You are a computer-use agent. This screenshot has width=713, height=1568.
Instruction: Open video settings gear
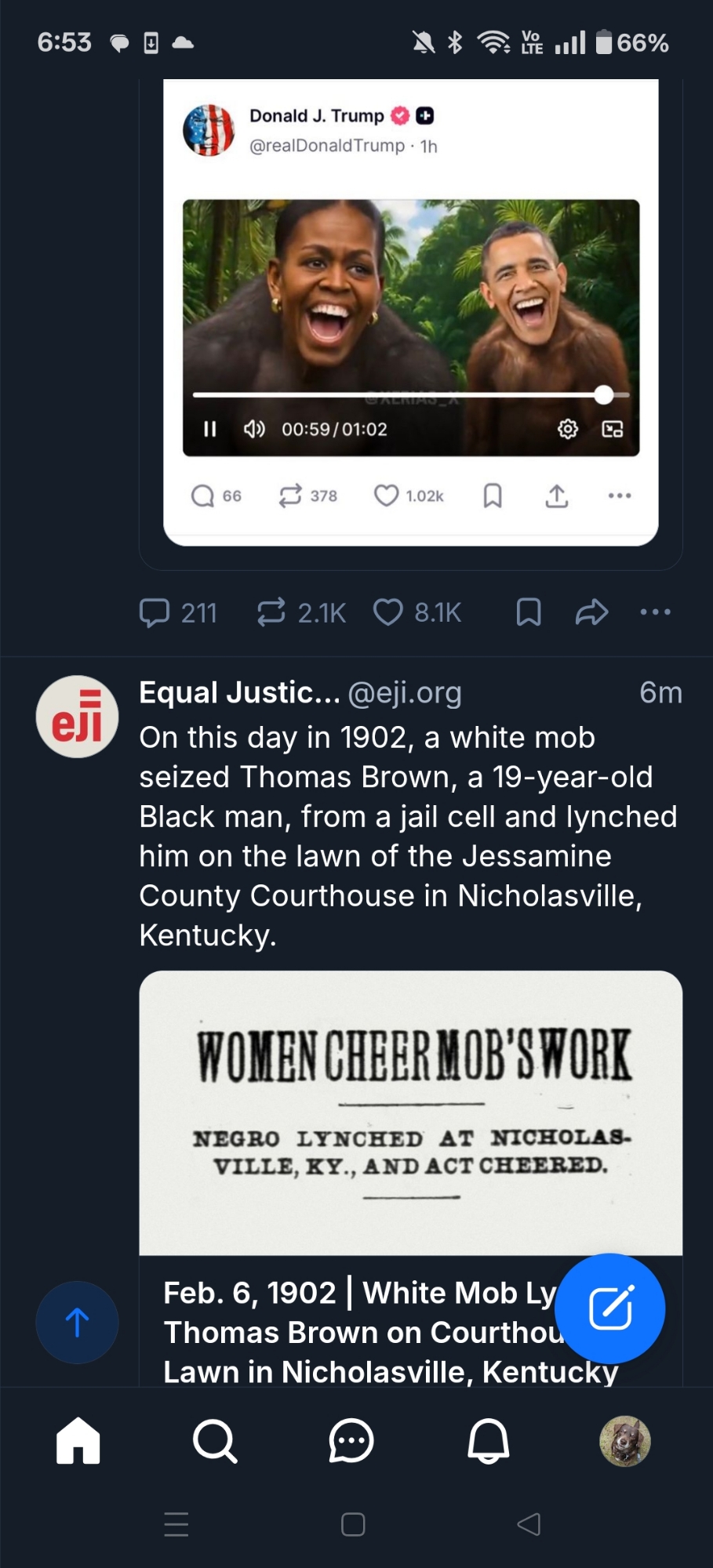click(567, 429)
